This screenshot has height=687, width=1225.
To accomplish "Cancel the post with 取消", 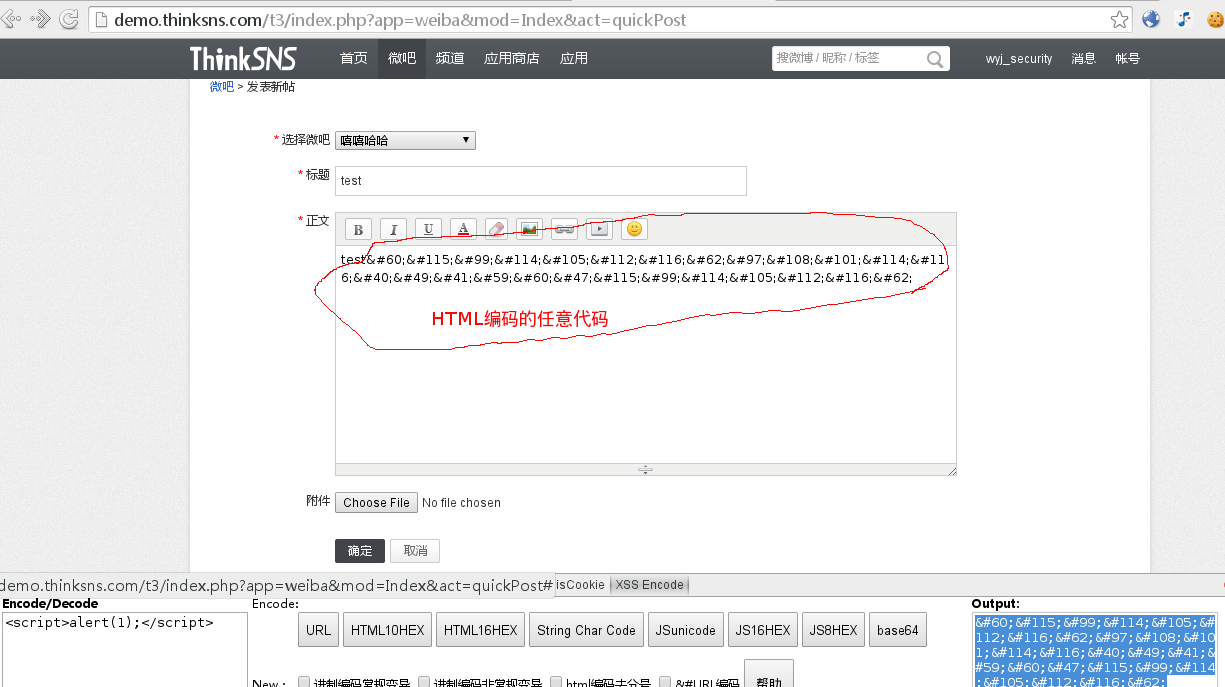I will pyautogui.click(x=415, y=551).
